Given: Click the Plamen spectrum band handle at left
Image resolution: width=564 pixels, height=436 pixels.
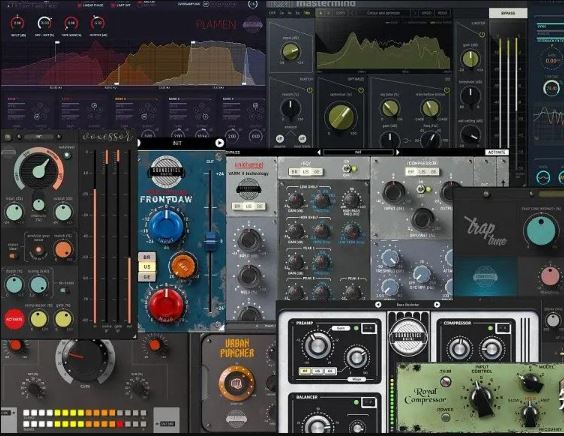Looking at the screenshot, I should 57,42.
